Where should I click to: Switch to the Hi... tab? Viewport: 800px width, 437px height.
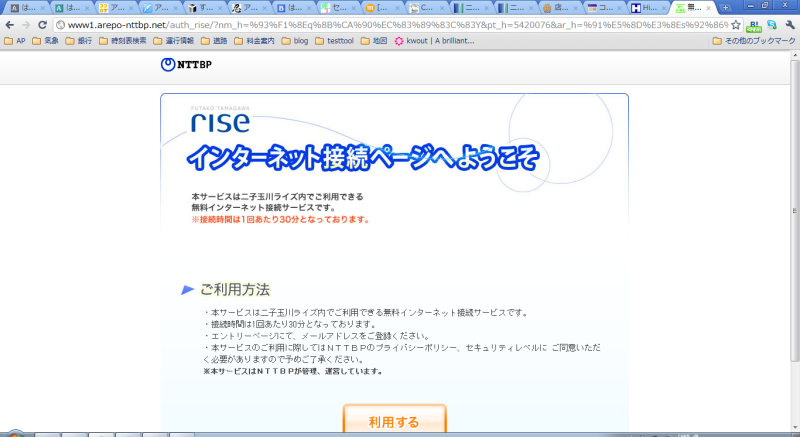[x=647, y=8]
